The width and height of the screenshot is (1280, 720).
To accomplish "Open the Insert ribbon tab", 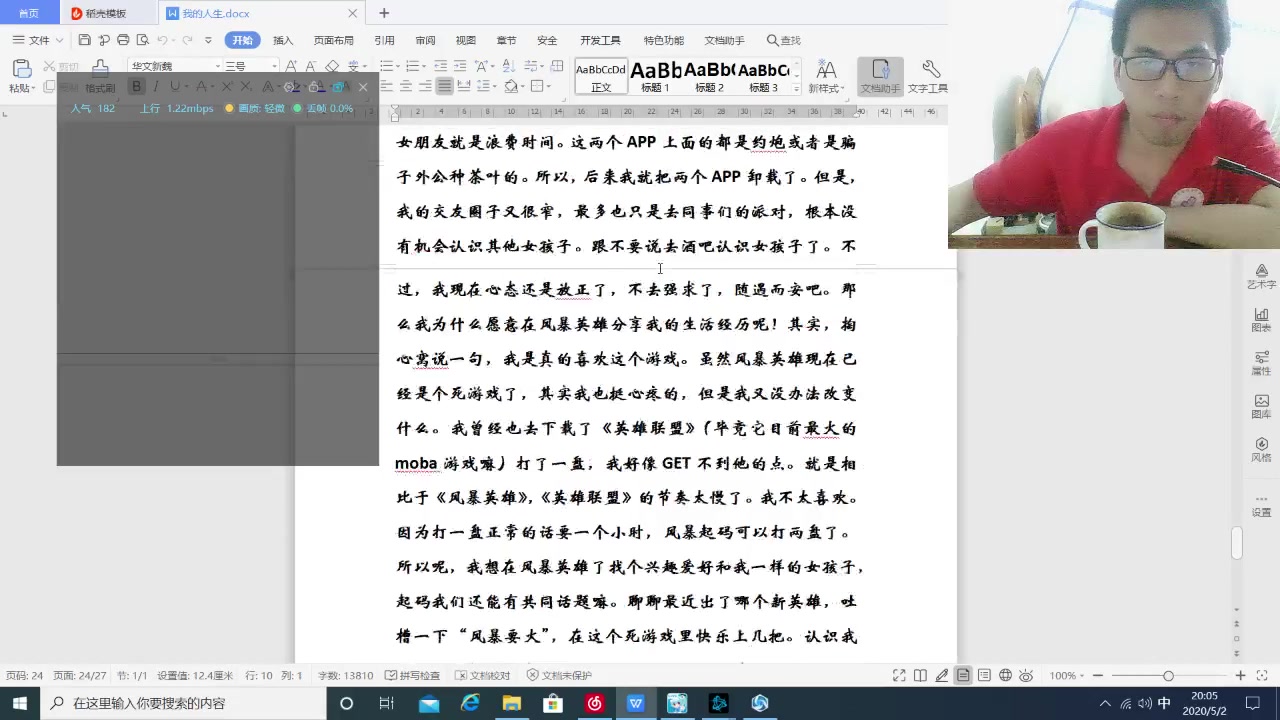I will point(283,40).
